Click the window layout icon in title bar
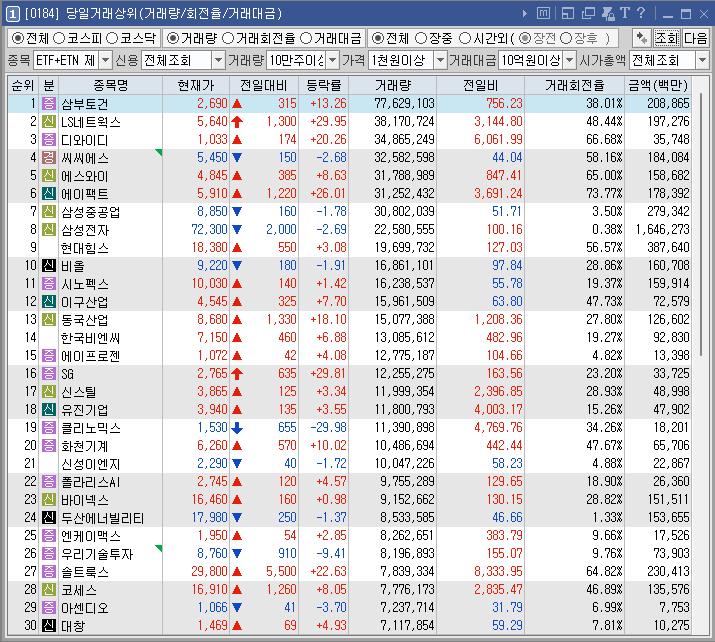This screenshot has width=715, height=642. pyautogui.click(x=568, y=14)
